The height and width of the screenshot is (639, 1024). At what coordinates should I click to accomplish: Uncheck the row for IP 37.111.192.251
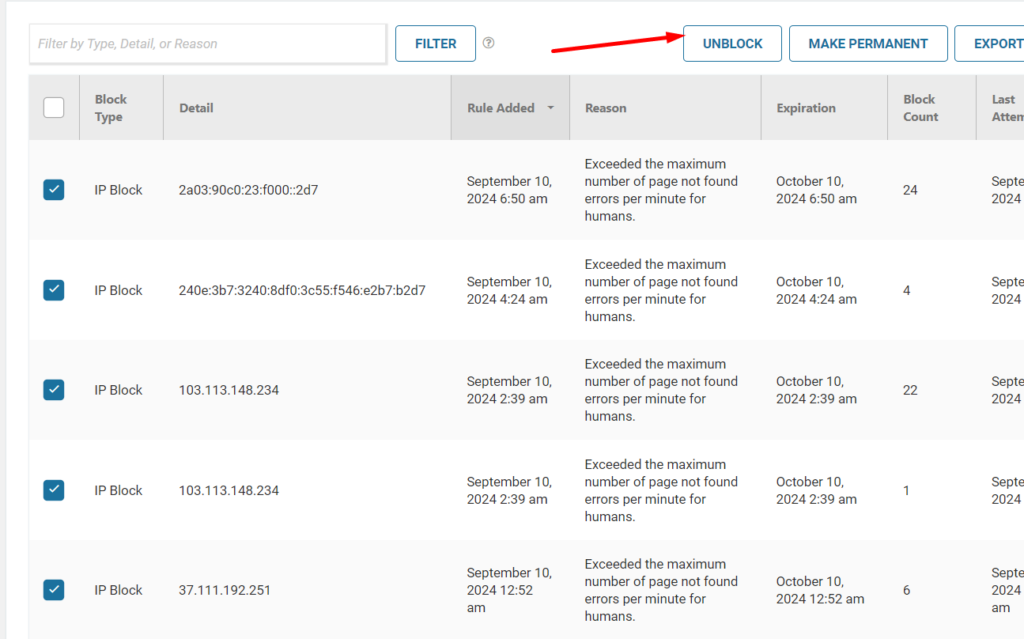tap(53, 590)
